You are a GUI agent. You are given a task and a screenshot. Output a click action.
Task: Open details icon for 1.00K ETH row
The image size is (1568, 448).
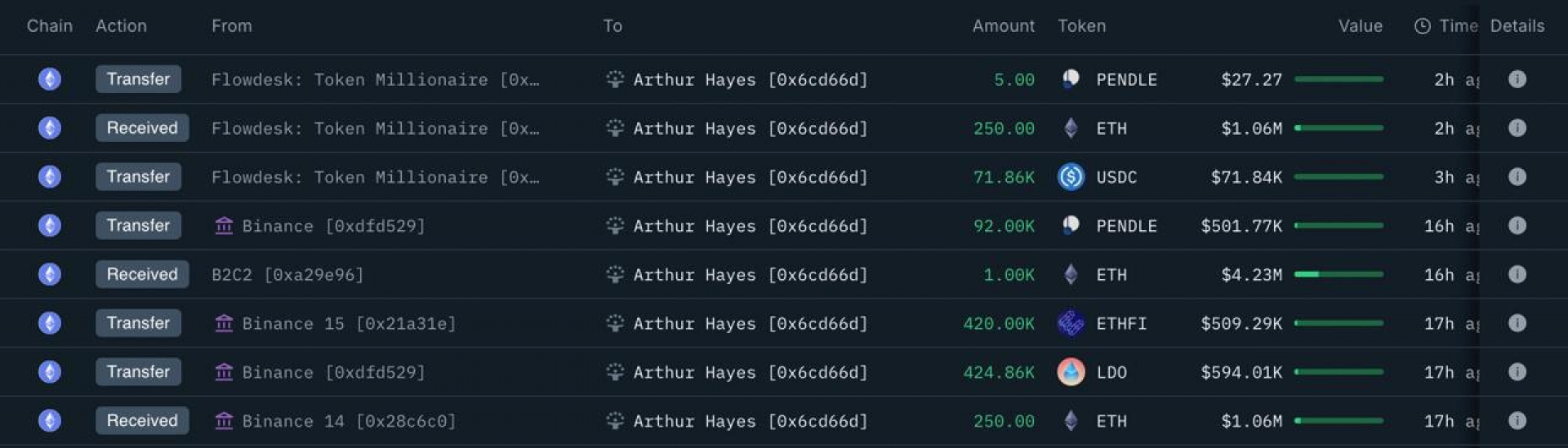1517,274
